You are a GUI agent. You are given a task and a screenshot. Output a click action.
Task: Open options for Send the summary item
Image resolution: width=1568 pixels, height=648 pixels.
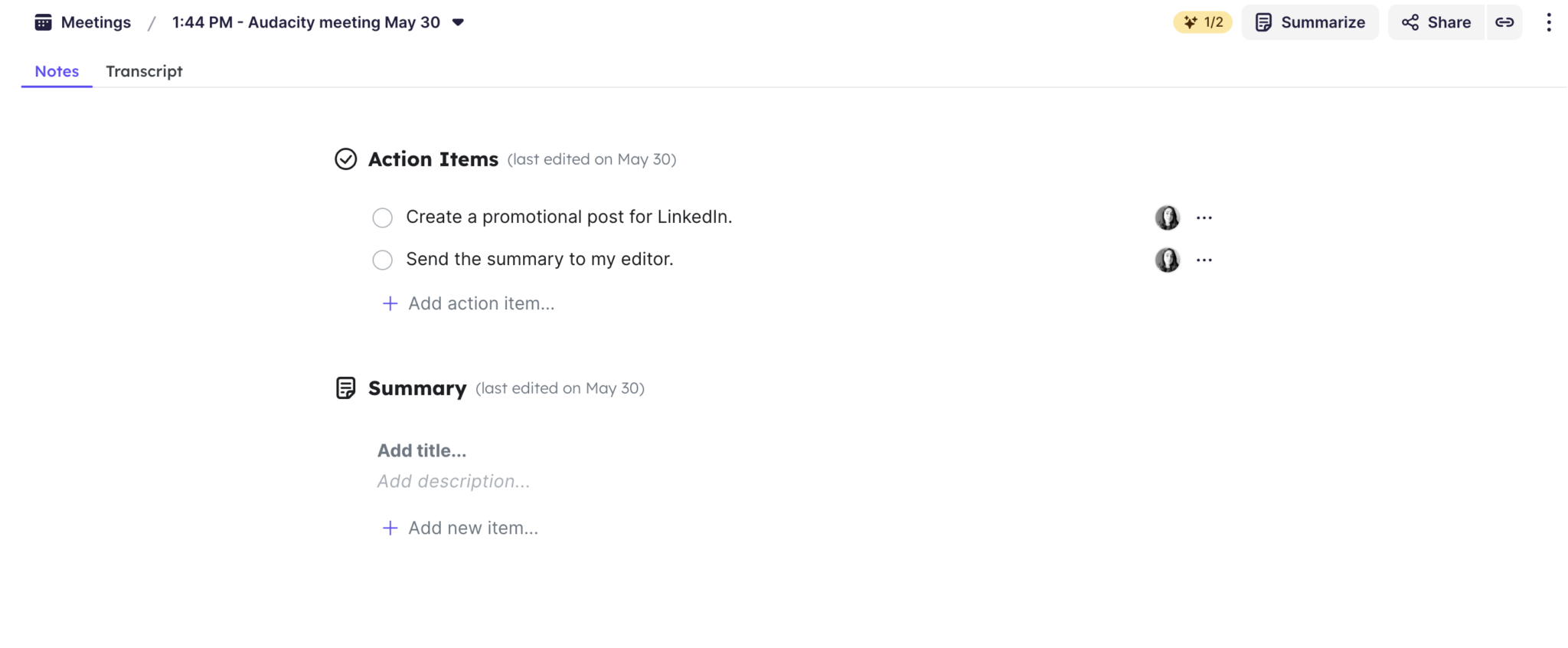(1204, 260)
